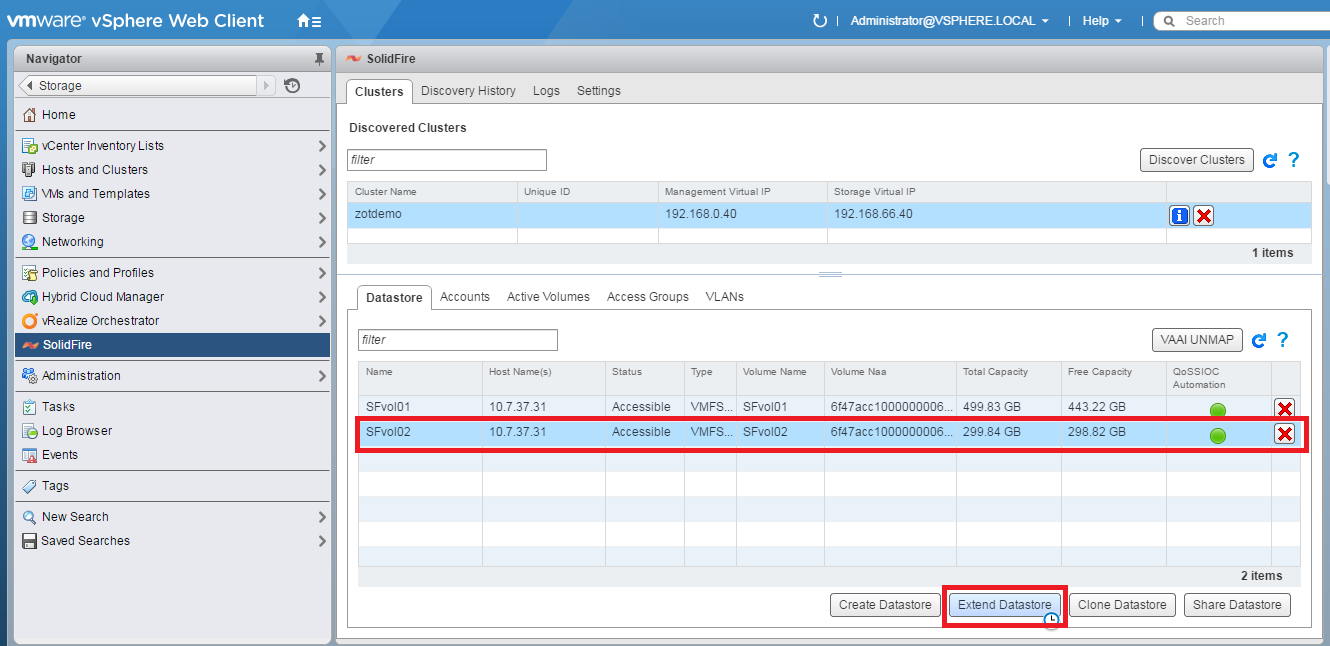Open the home menu icon in header
Image resolution: width=1330 pixels, height=646 pixels.
pyautogui.click(x=309, y=20)
